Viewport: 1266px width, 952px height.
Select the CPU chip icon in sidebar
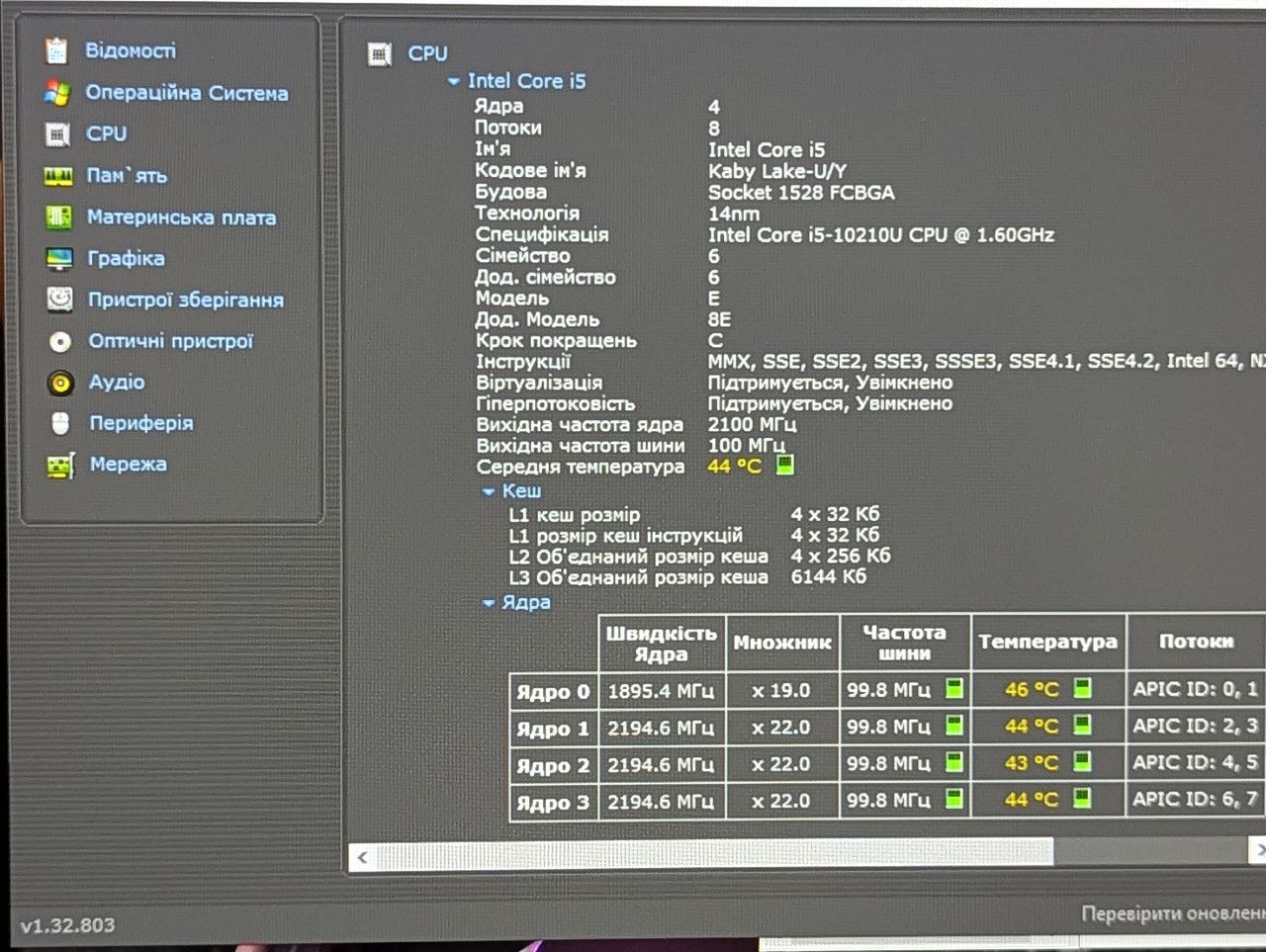[58, 133]
